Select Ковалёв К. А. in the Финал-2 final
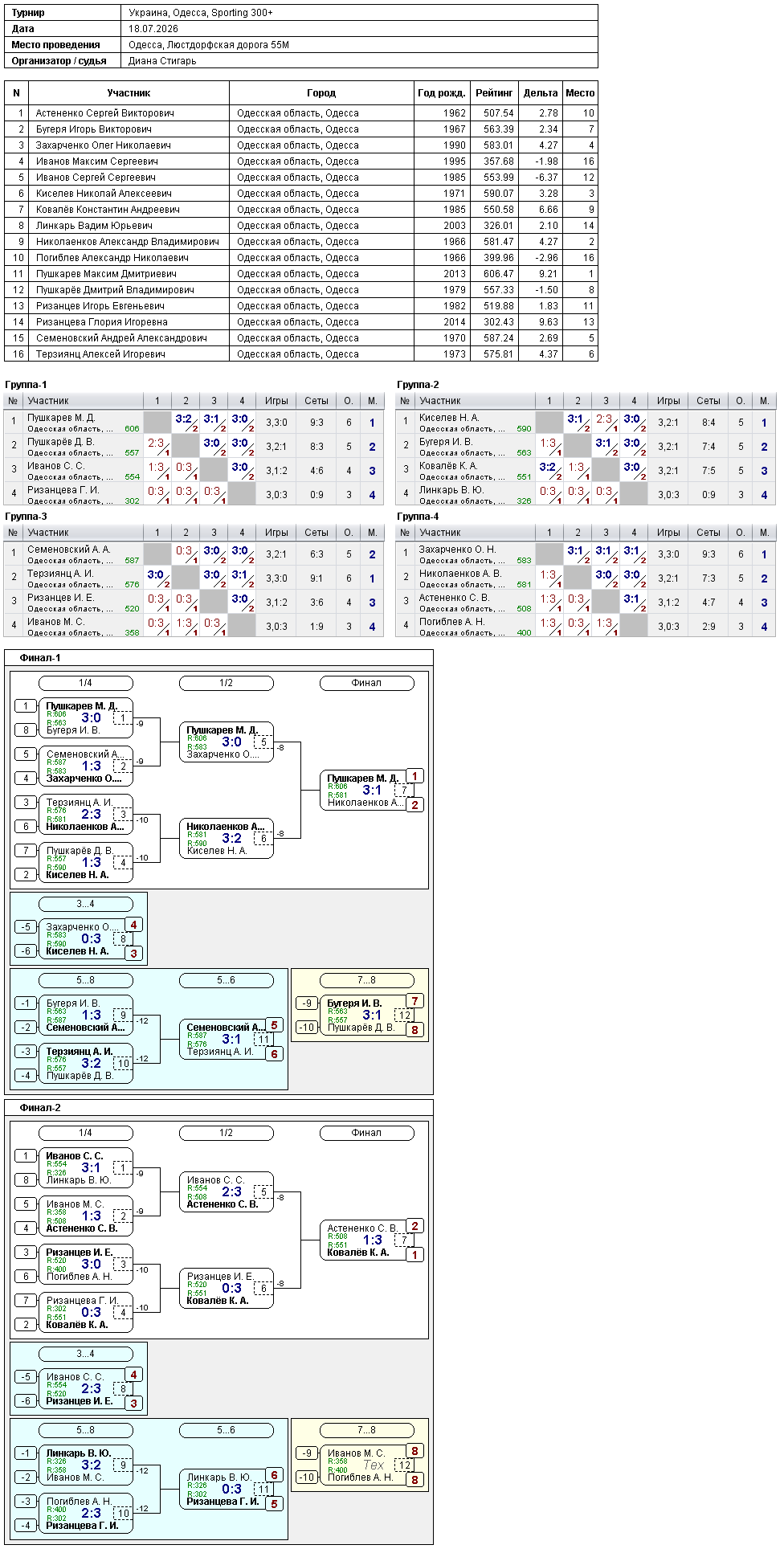This screenshot has height=1549, width=784. point(358,1253)
